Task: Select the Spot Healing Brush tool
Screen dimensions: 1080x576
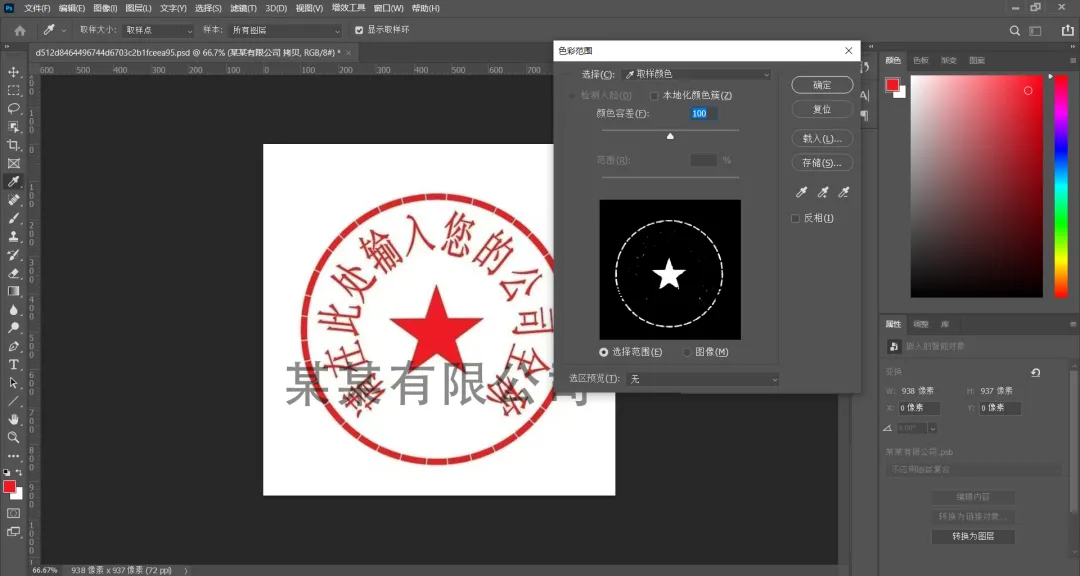Action: point(13,200)
